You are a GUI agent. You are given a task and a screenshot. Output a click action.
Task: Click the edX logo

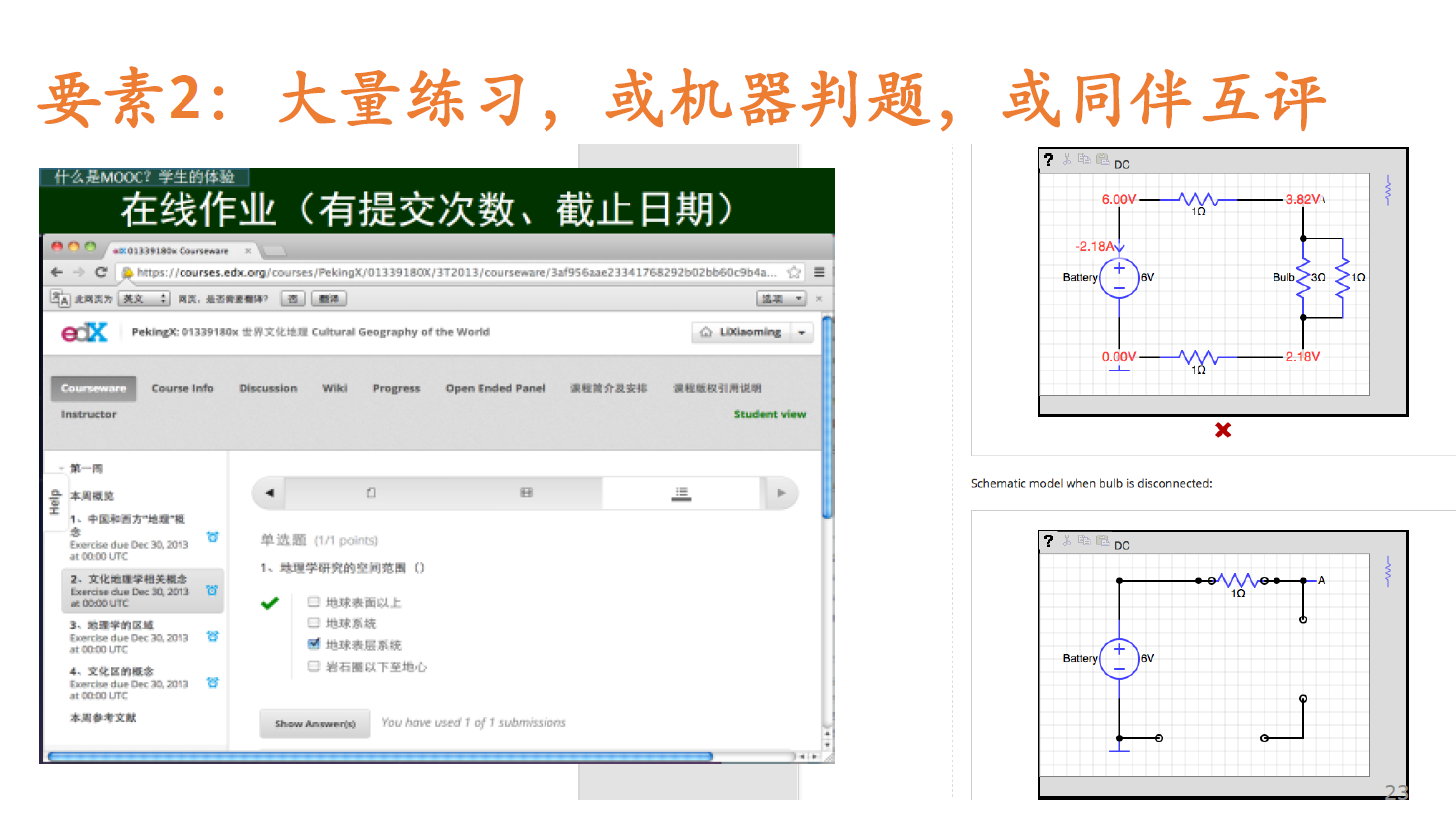pos(84,332)
